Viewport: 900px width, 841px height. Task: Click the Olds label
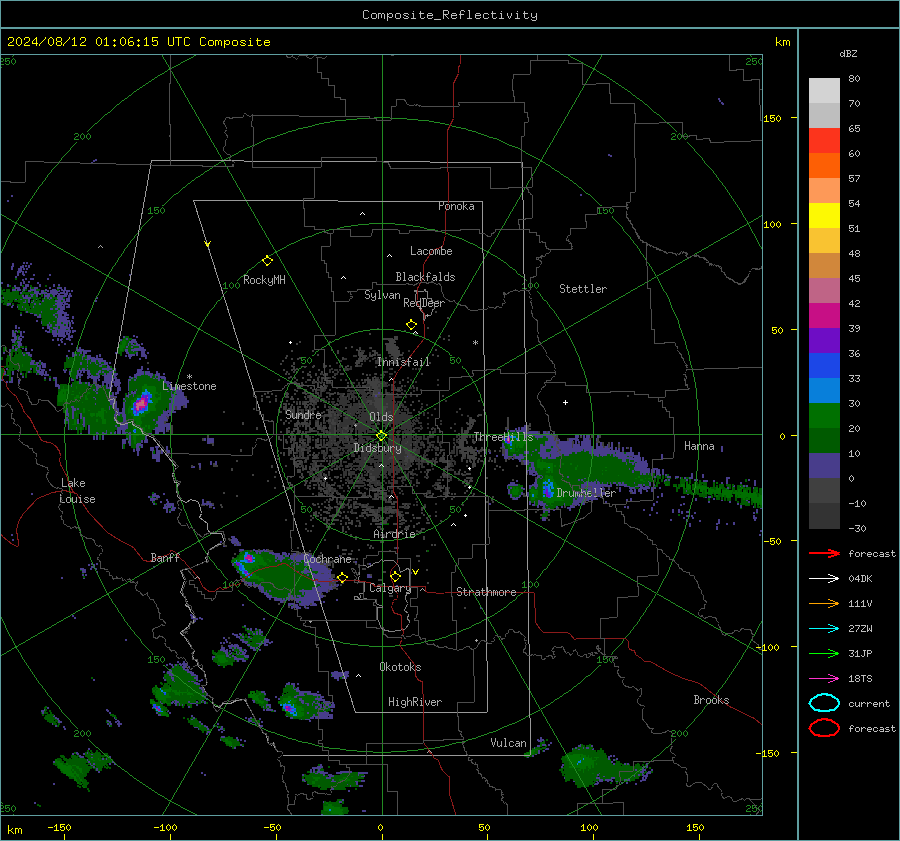[381, 417]
